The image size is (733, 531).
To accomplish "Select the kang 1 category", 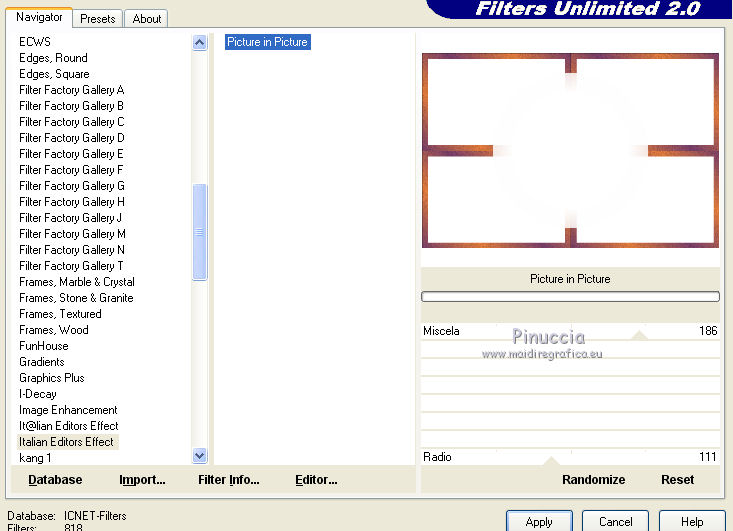I will [x=35, y=458].
